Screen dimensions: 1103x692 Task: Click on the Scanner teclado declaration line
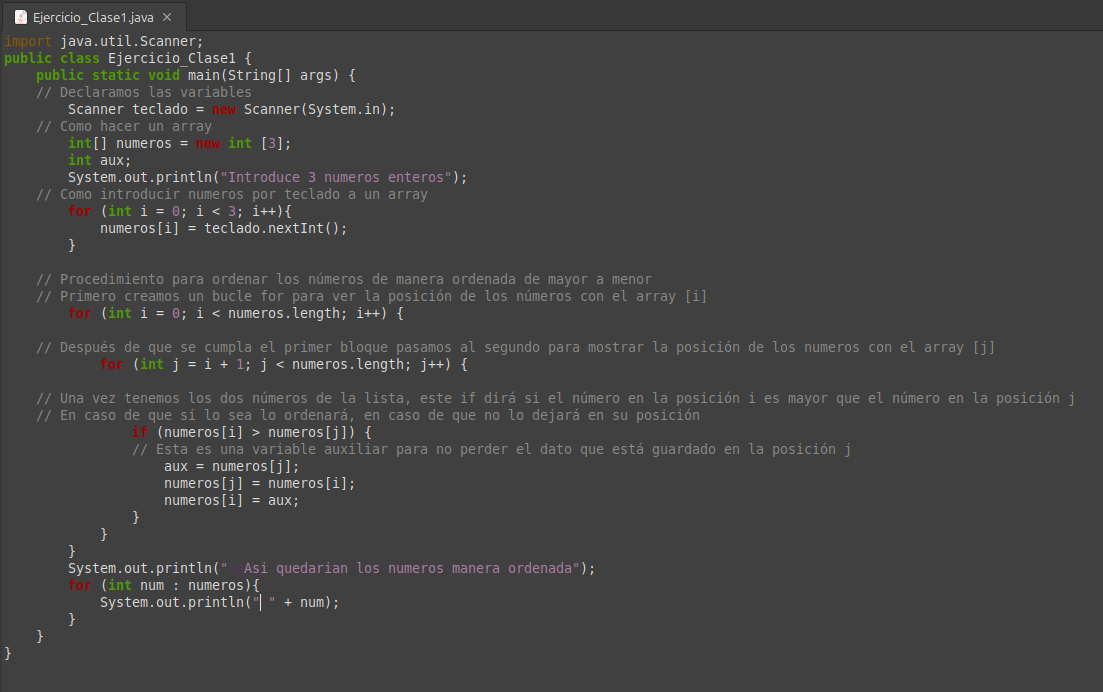231,109
